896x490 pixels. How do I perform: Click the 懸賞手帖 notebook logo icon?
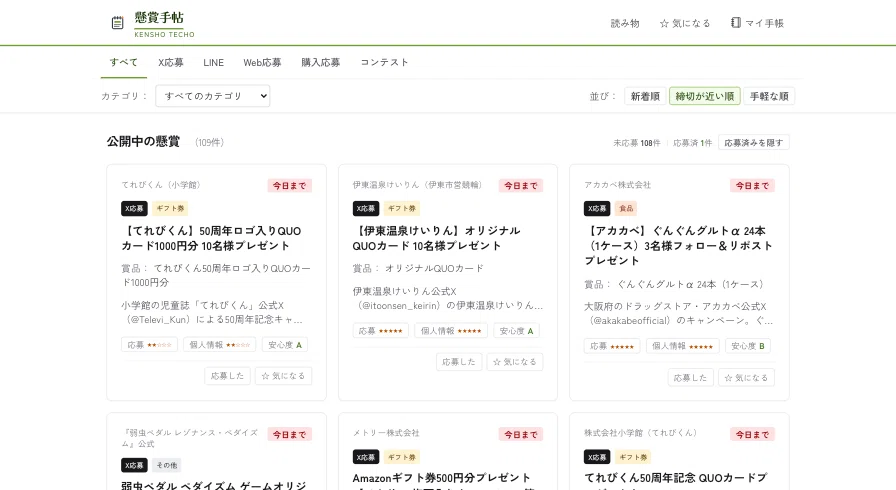click(x=117, y=23)
